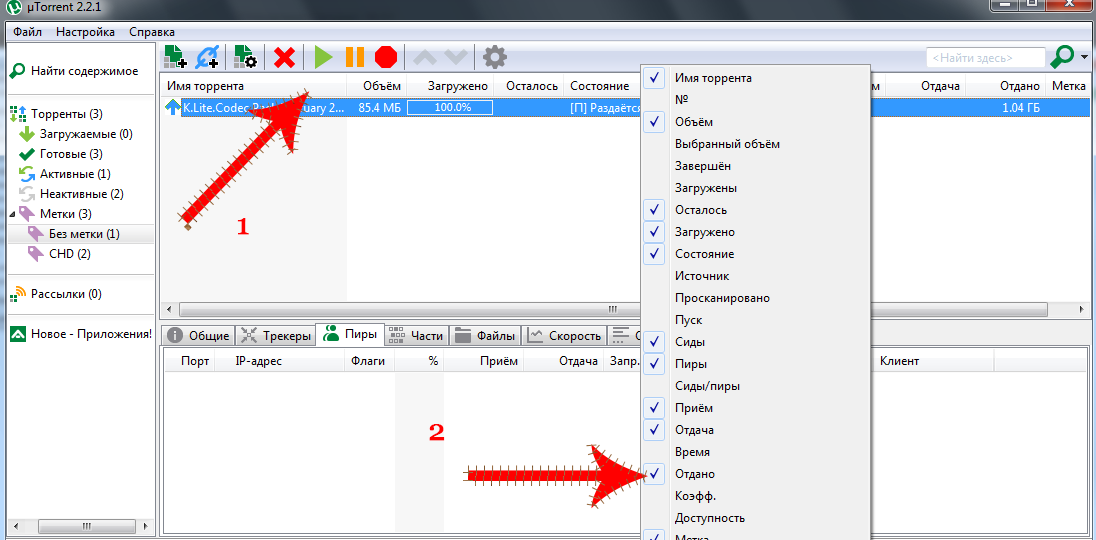This screenshot has height=540, width=1096.
Task: Click the green search magnifier icon
Action: [x=1062, y=57]
